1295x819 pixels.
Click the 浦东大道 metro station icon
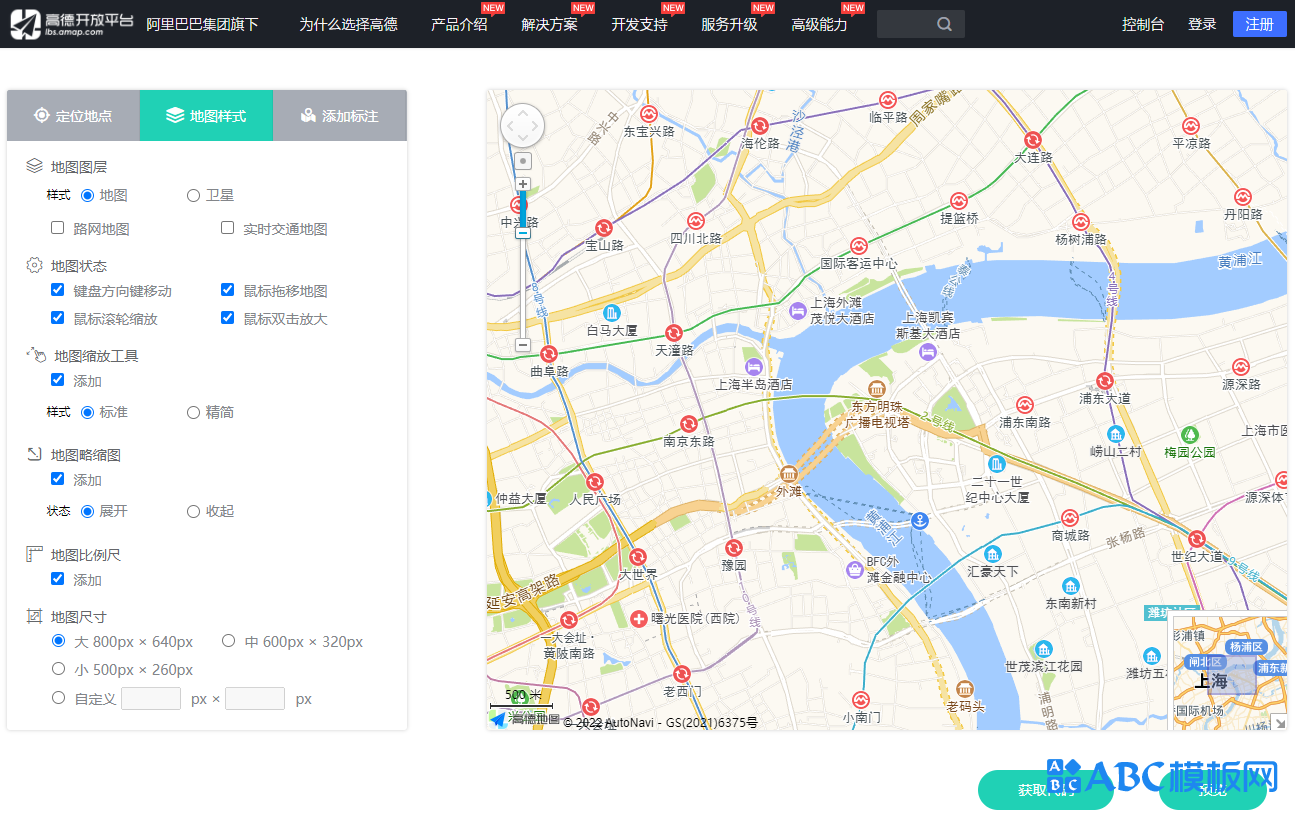point(1105,381)
